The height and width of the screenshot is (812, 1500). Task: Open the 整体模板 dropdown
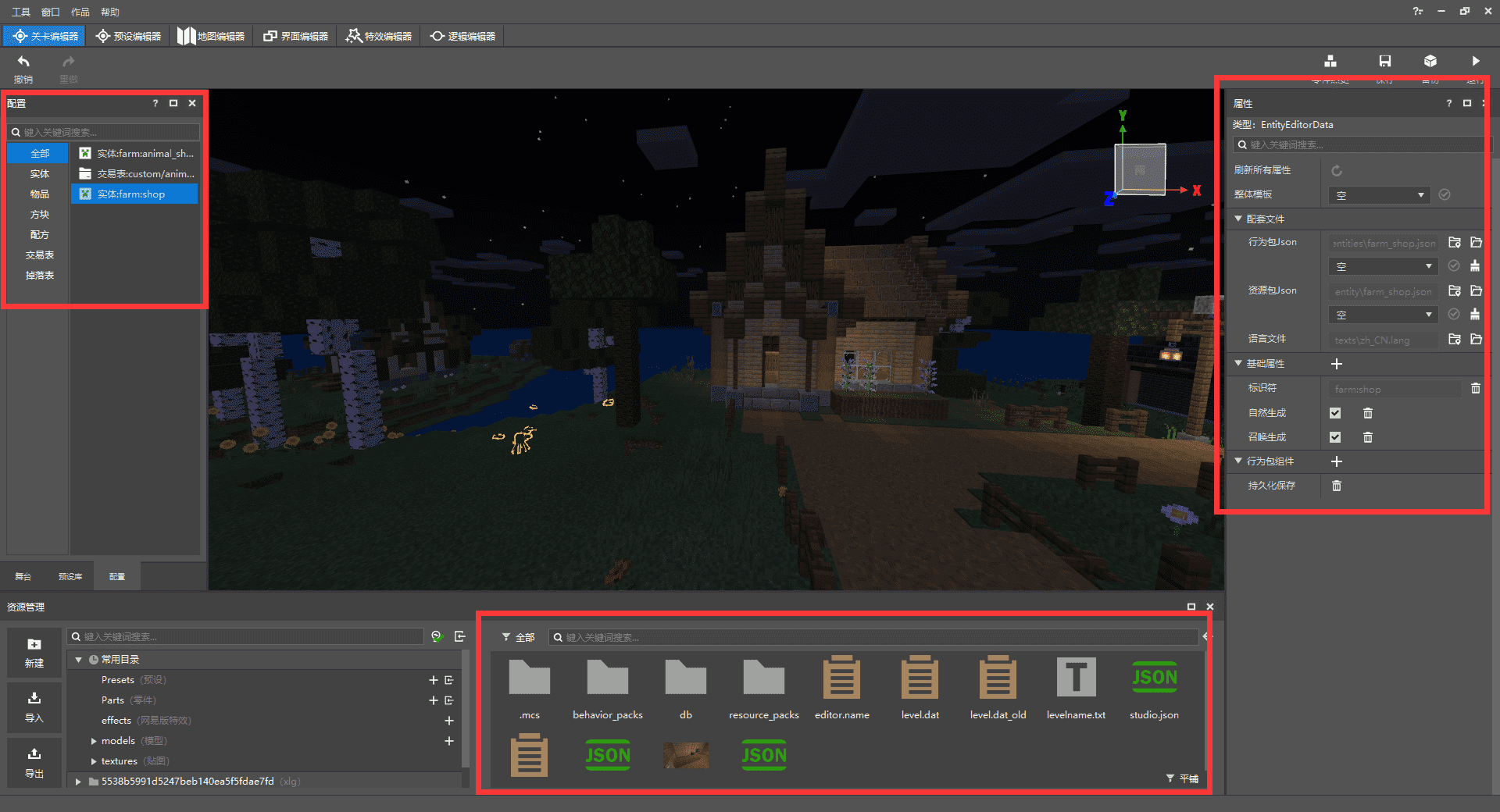click(1379, 195)
